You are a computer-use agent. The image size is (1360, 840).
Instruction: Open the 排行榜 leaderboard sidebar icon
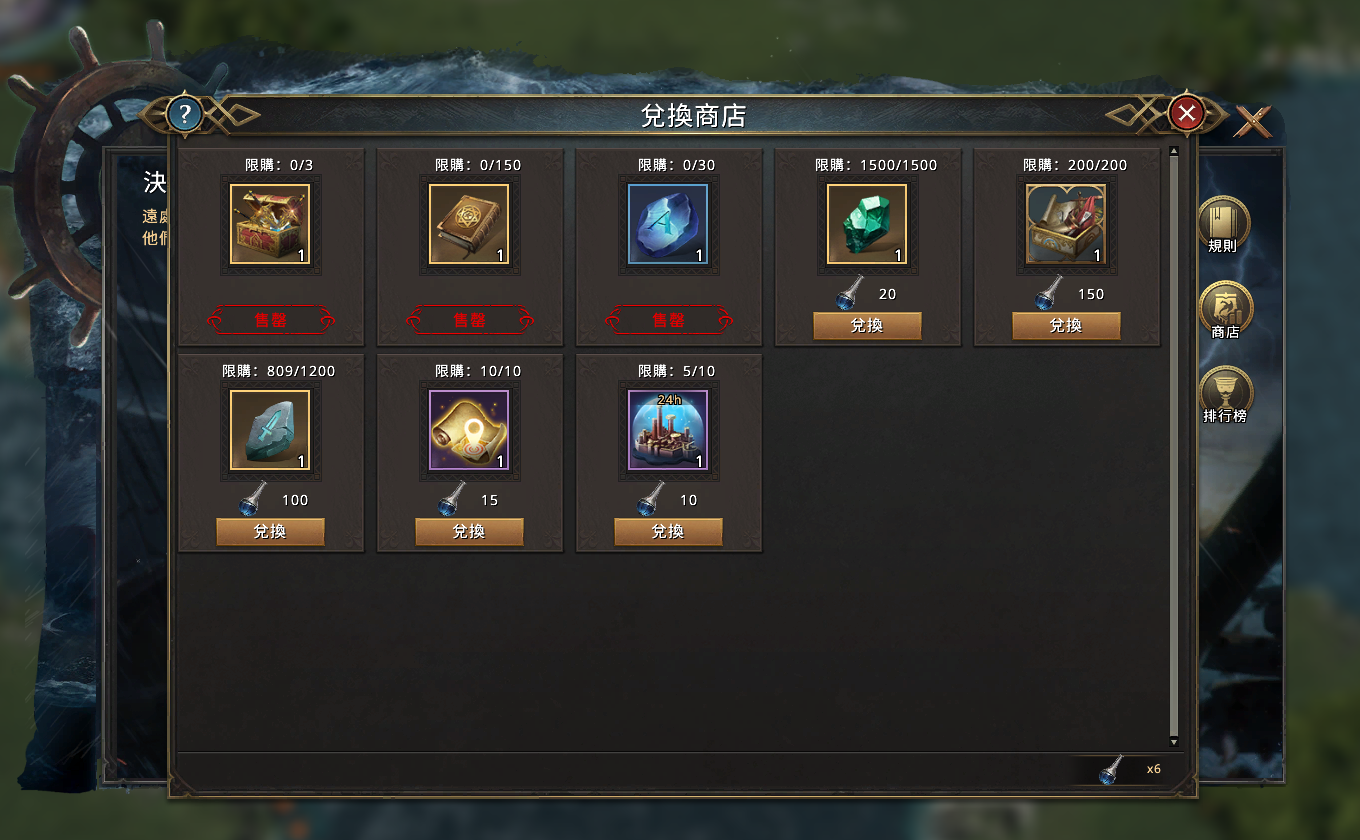[x=1224, y=395]
